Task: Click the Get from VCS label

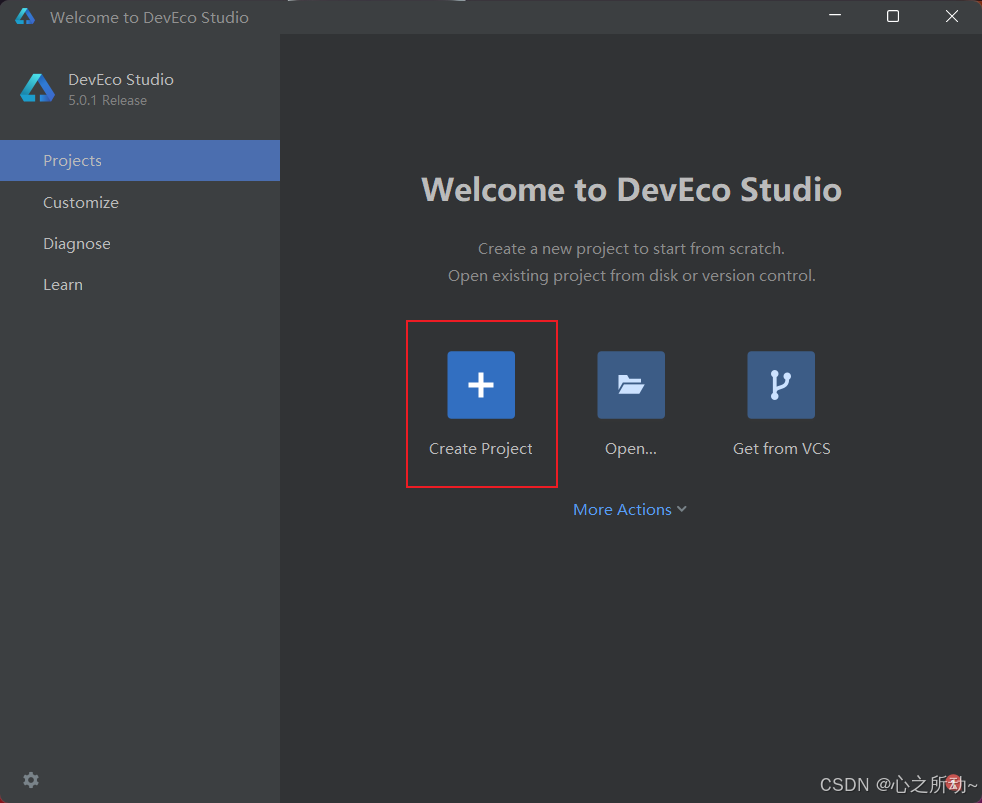Action: 781,448
